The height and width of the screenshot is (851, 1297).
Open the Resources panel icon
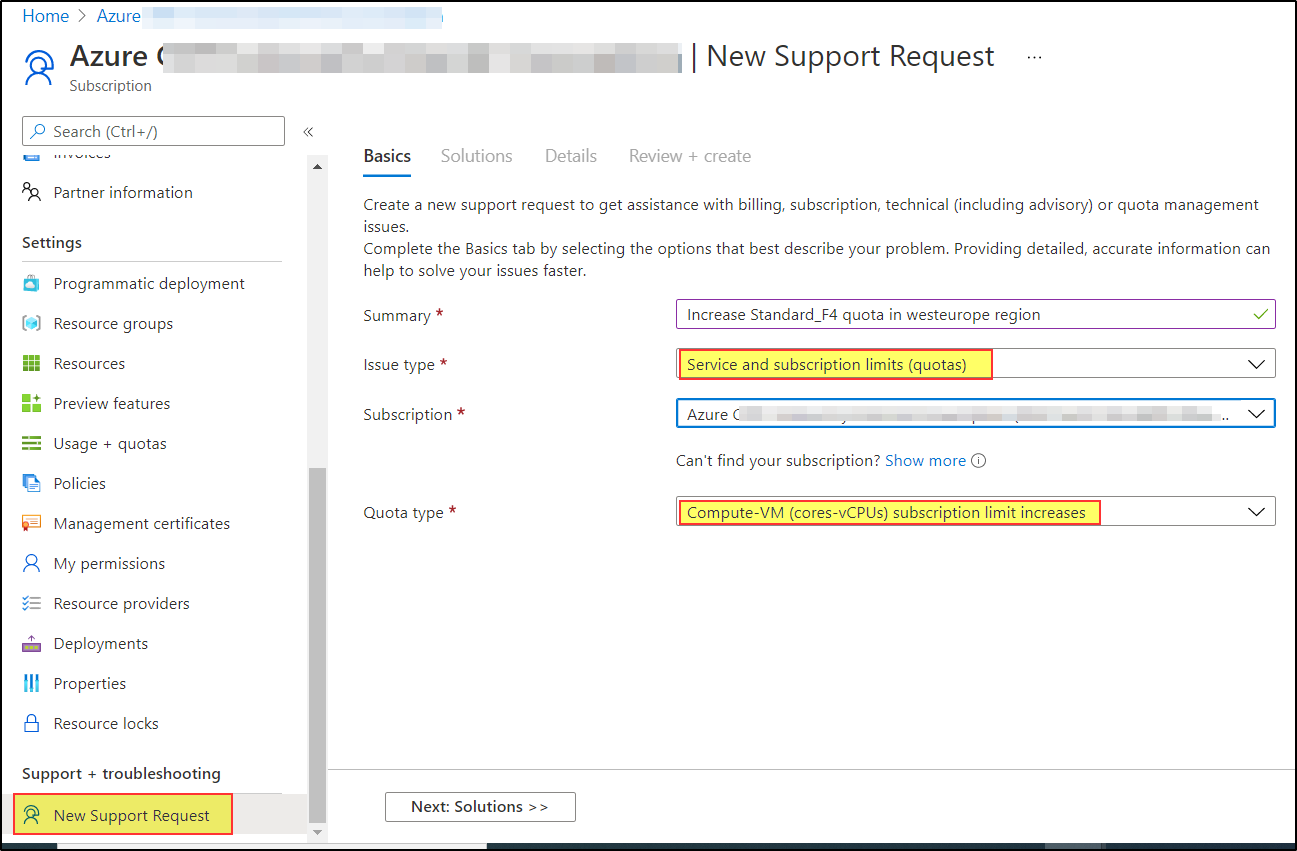pos(33,363)
